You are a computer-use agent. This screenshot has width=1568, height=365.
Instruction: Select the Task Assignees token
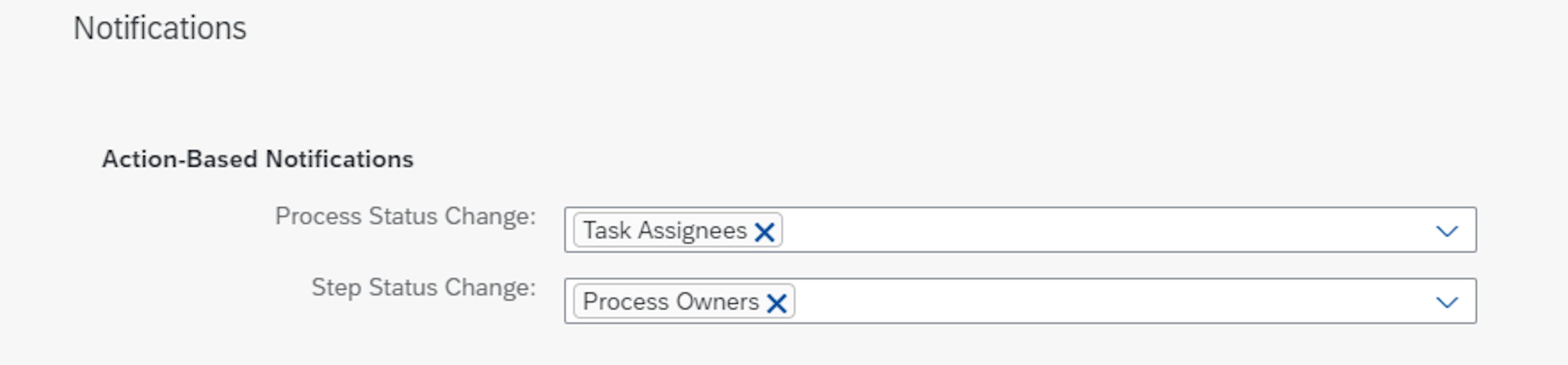point(665,230)
